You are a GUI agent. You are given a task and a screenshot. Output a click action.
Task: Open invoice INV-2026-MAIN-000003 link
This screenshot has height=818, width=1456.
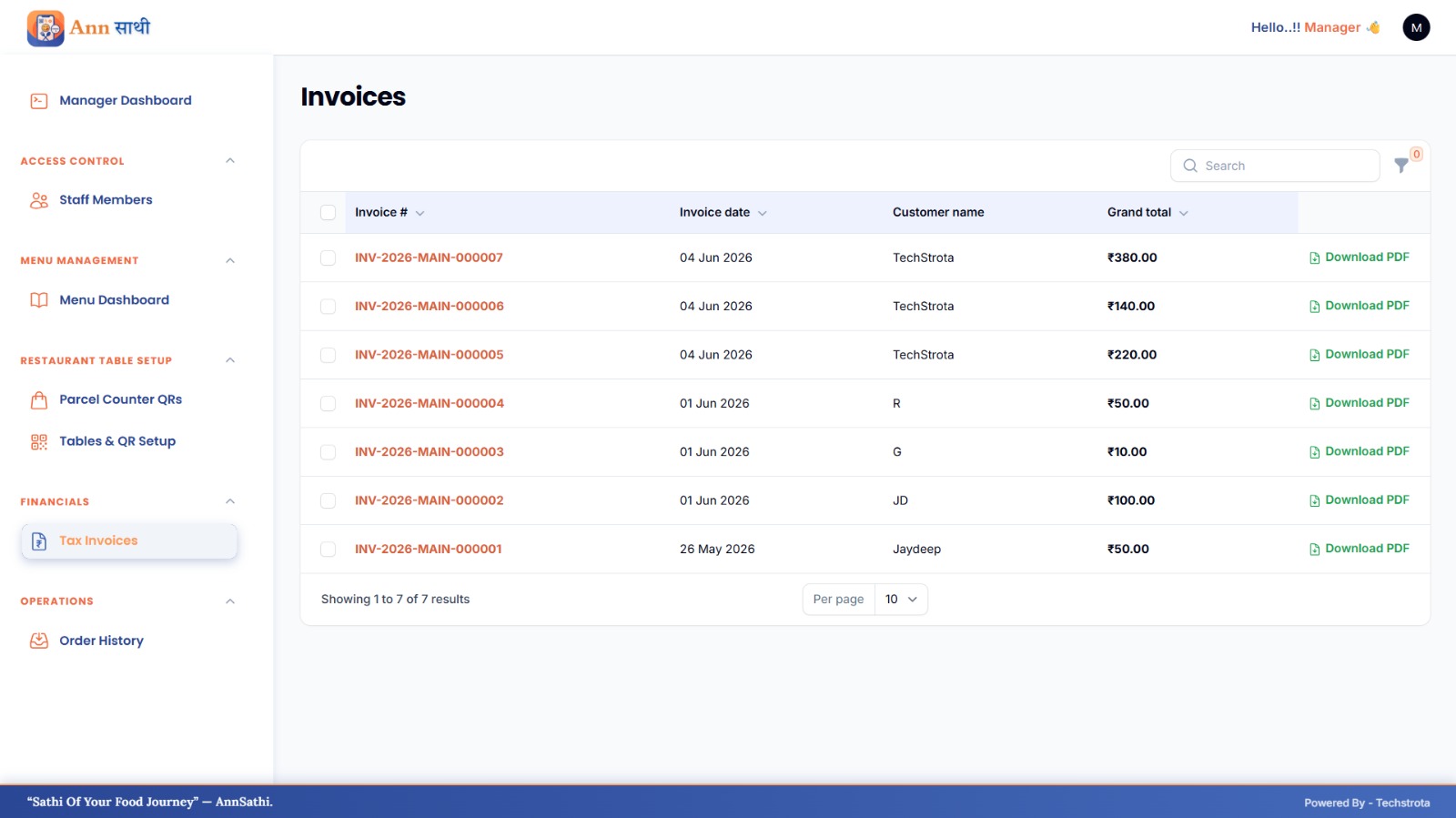430,452
